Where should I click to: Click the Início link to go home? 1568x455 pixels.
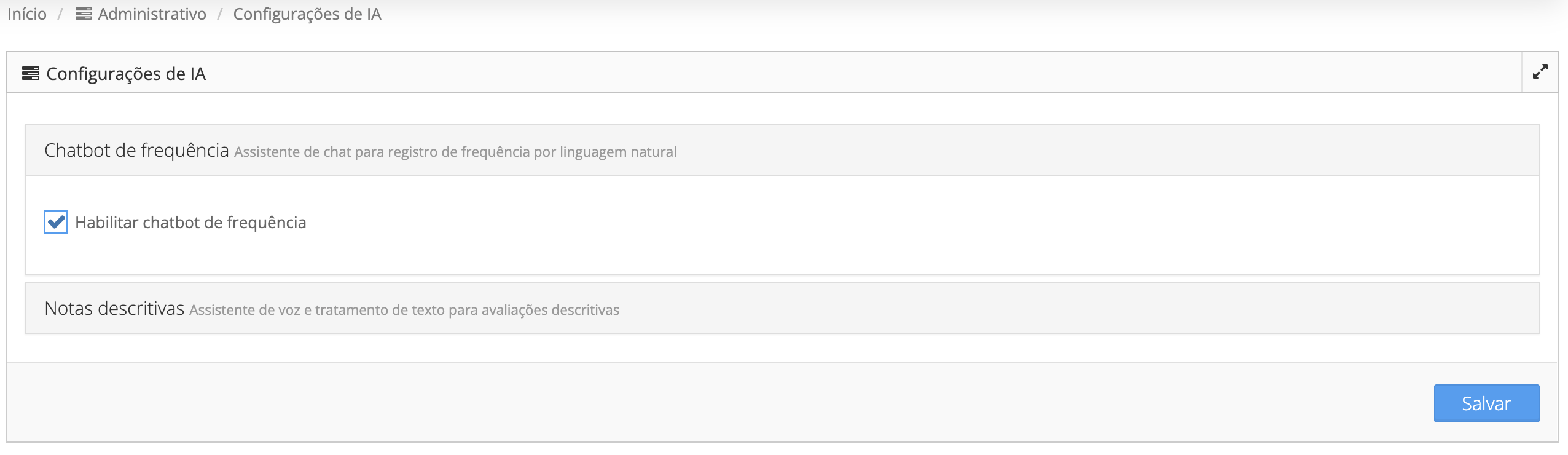click(x=26, y=14)
